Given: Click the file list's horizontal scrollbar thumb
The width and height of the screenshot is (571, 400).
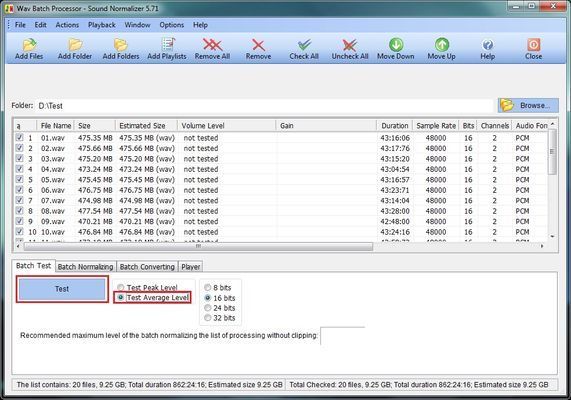Looking at the screenshot, I should 198,246.
